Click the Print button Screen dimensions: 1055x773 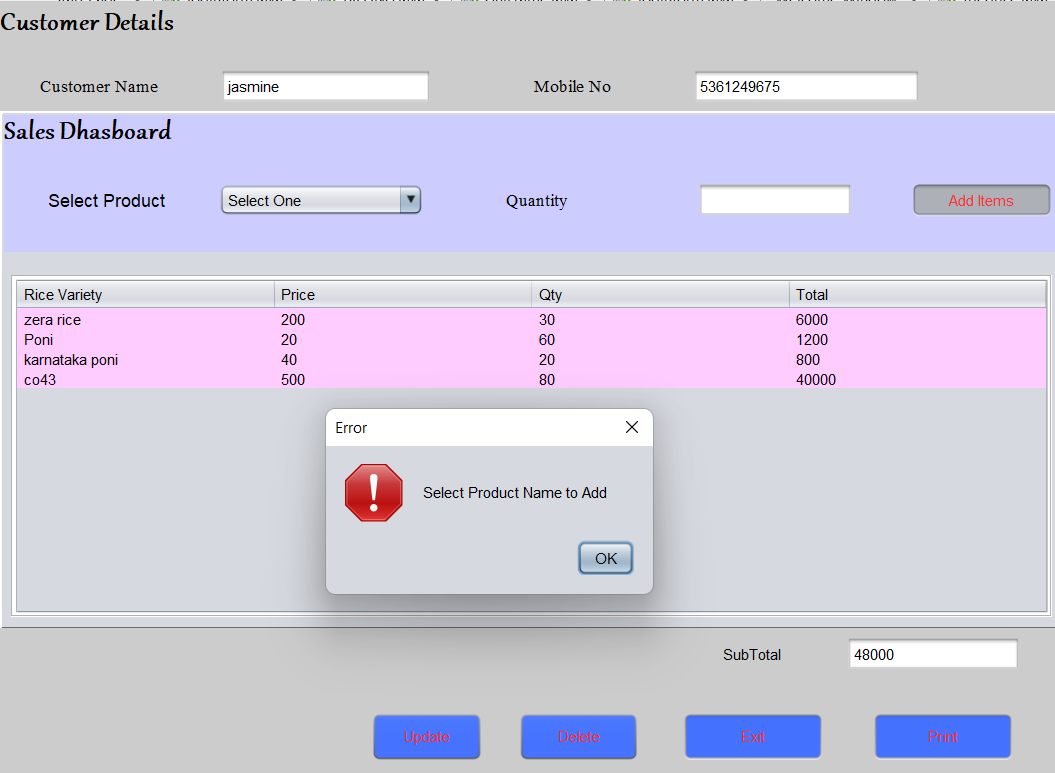(x=942, y=737)
